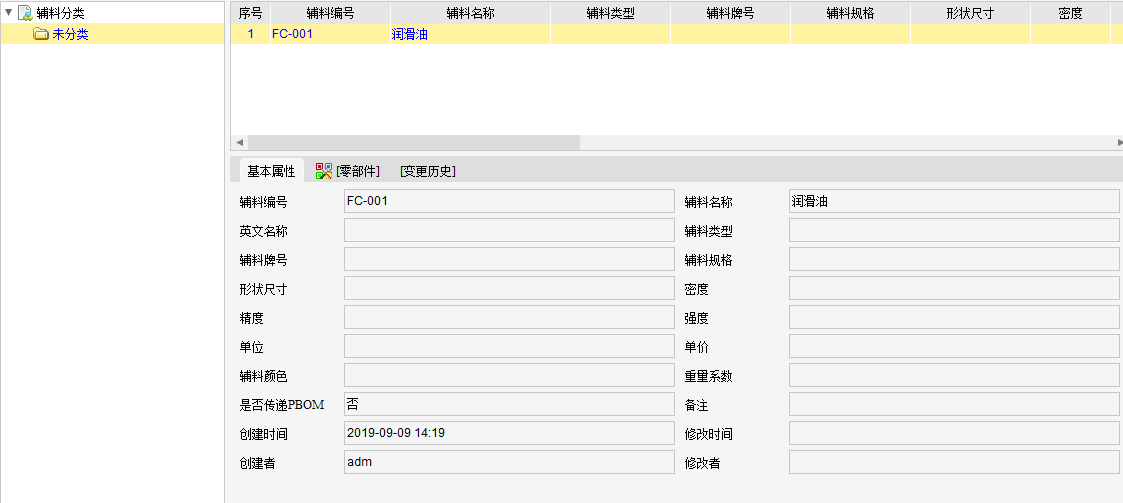Click the 重量系数 input field
Viewport: 1123px width, 503px height.
[x=954, y=375]
